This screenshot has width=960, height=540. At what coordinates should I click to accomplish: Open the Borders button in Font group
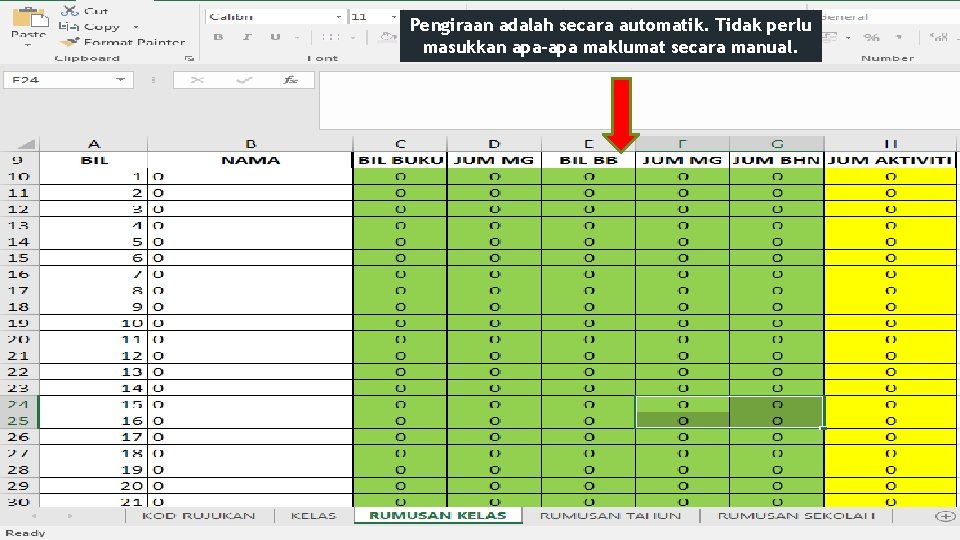(x=331, y=37)
